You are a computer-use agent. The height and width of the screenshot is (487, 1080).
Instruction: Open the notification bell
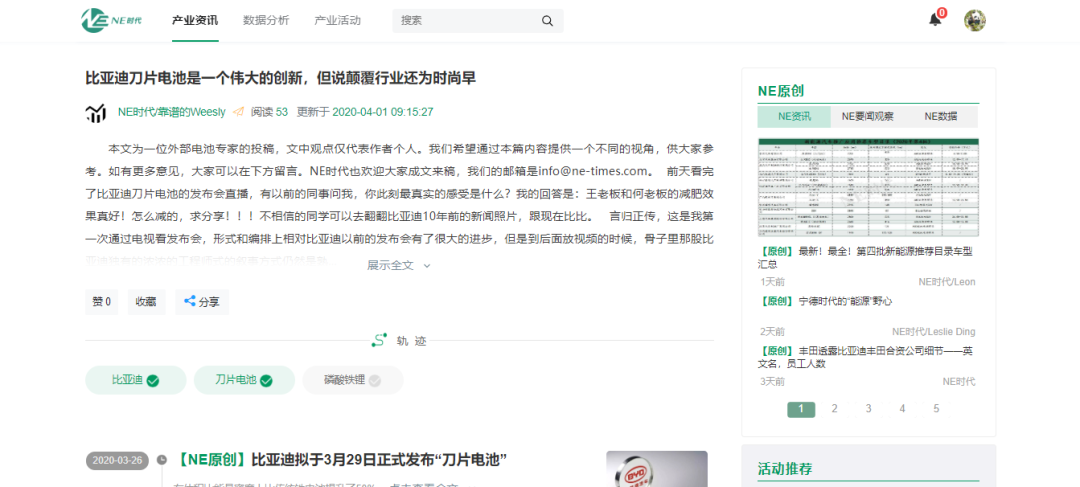[x=935, y=20]
